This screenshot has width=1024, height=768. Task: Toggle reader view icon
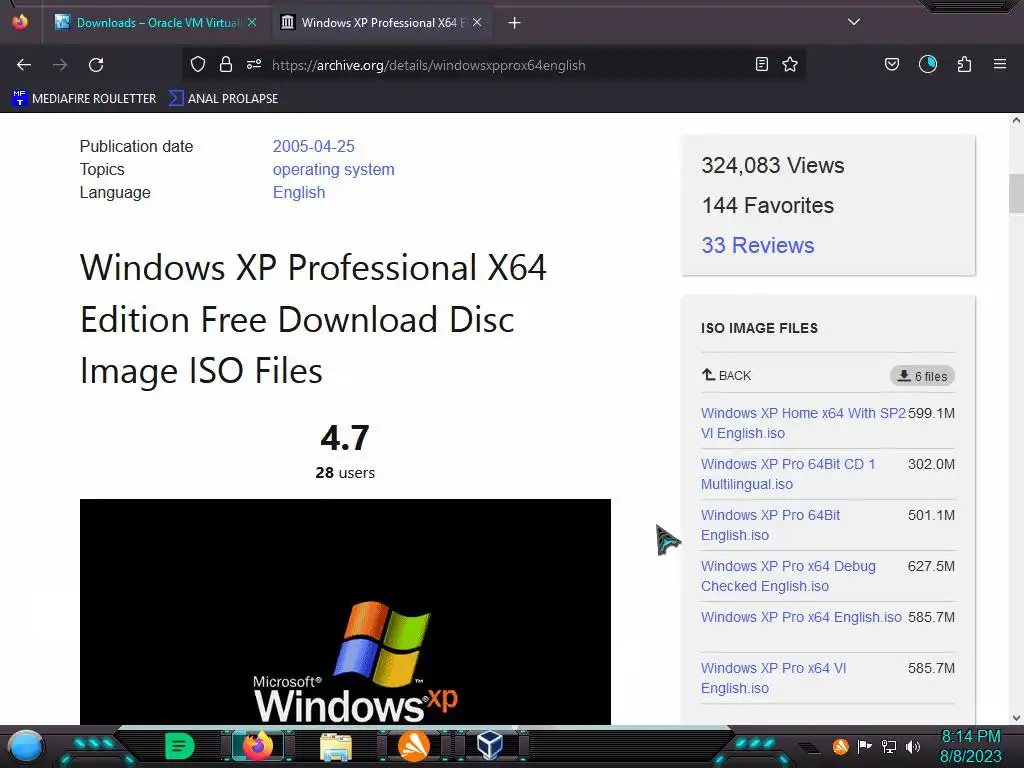pyautogui.click(x=761, y=64)
